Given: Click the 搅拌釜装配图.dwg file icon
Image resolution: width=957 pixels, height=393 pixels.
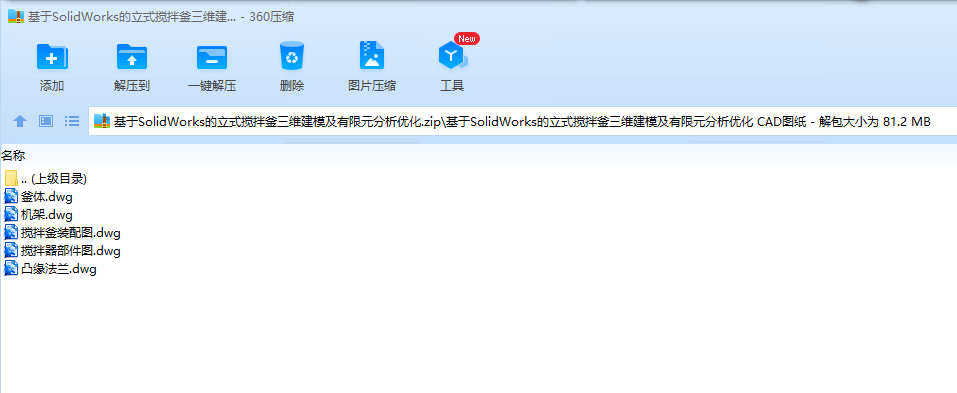Looking at the screenshot, I should (11, 233).
